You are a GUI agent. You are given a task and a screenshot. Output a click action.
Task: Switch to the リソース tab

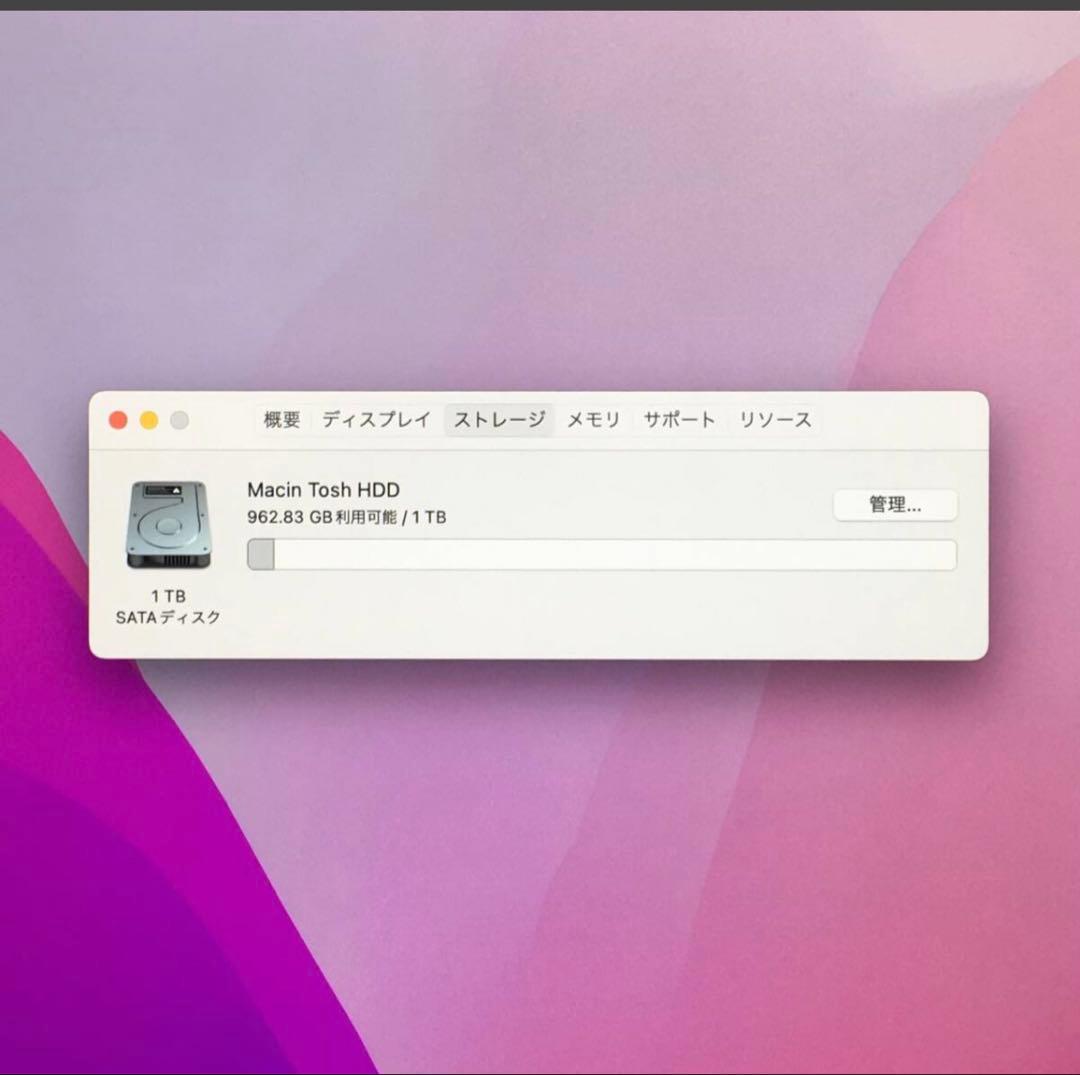775,420
